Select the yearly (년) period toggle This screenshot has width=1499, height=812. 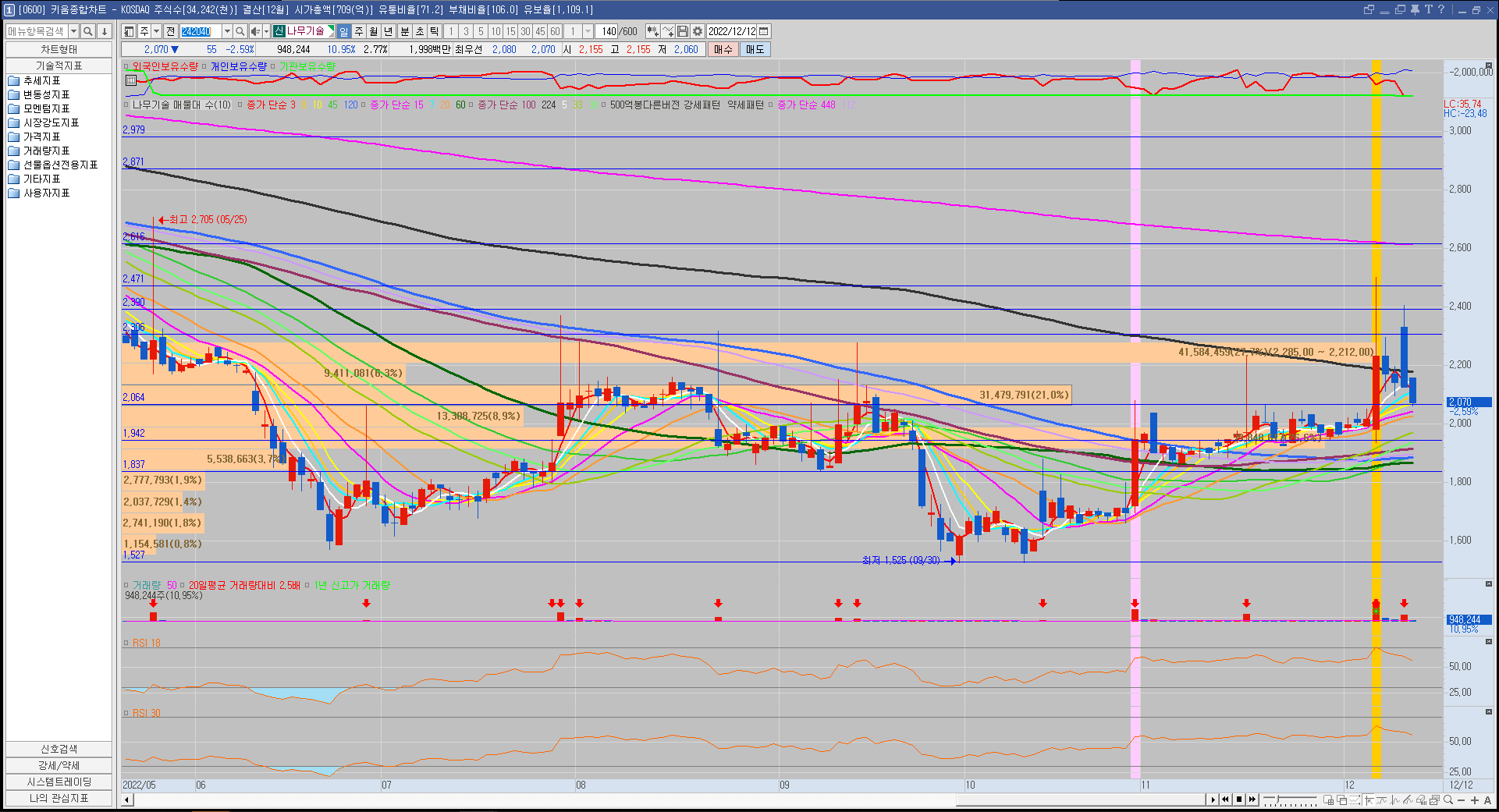coord(389,31)
